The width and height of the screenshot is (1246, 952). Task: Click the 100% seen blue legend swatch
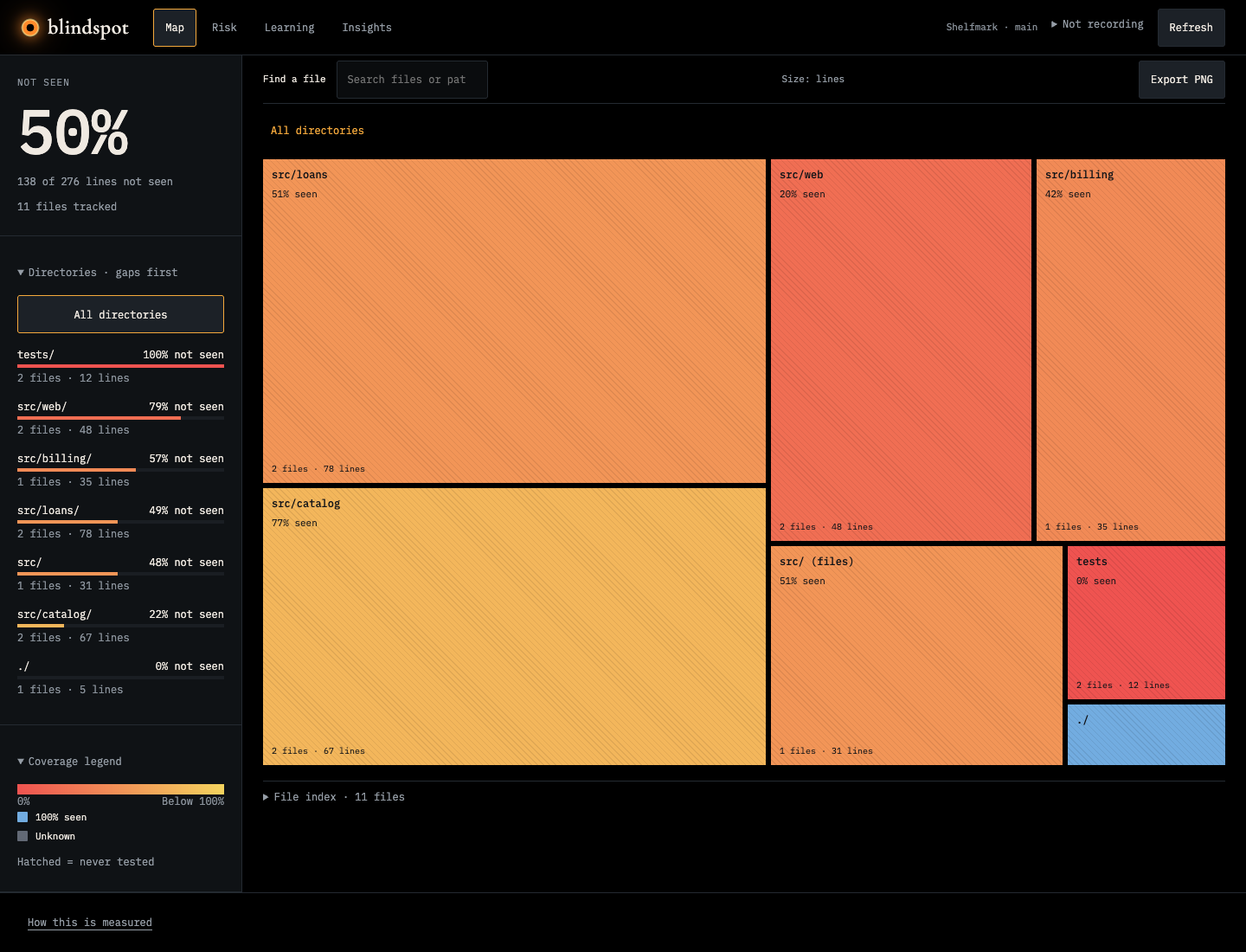(22, 817)
